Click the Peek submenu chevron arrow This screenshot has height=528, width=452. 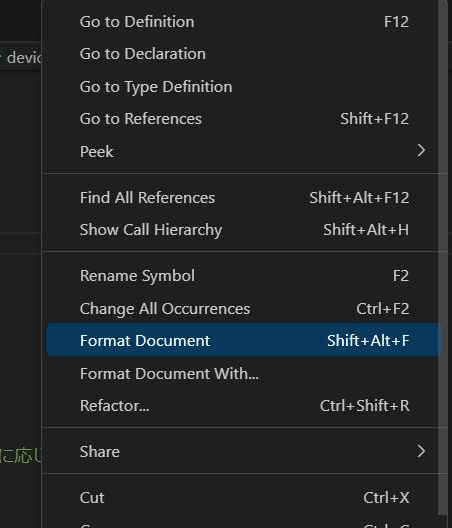pos(421,151)
